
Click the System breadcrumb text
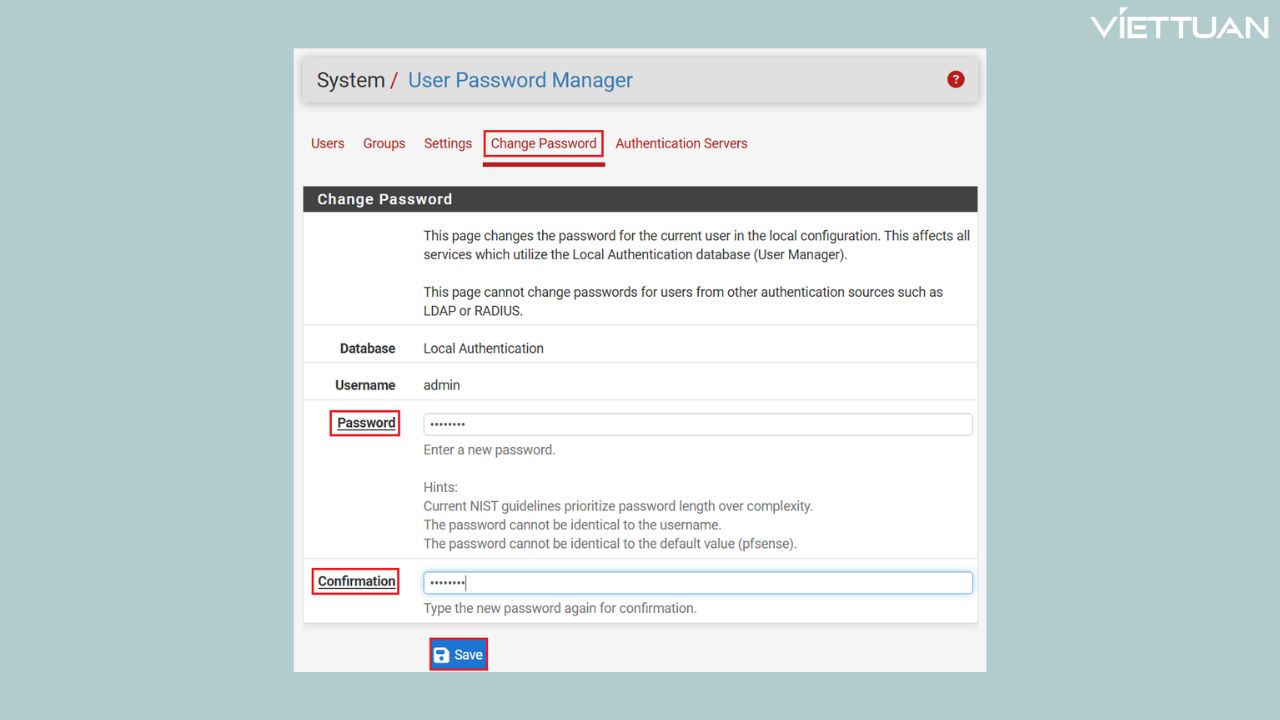tap(350, 80)
